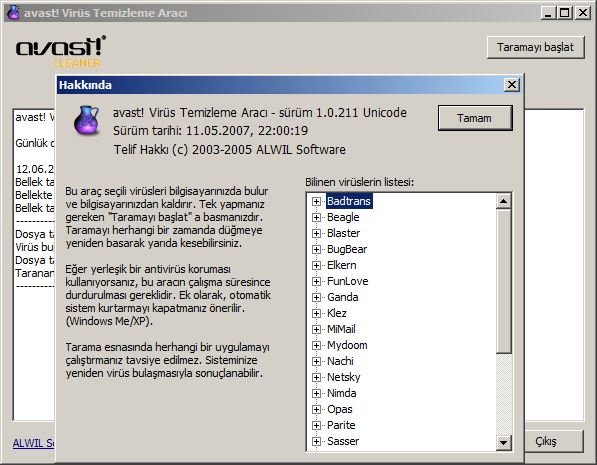Expand the Klez virus node
The image size is (597, 465).
tap(316, 313)
